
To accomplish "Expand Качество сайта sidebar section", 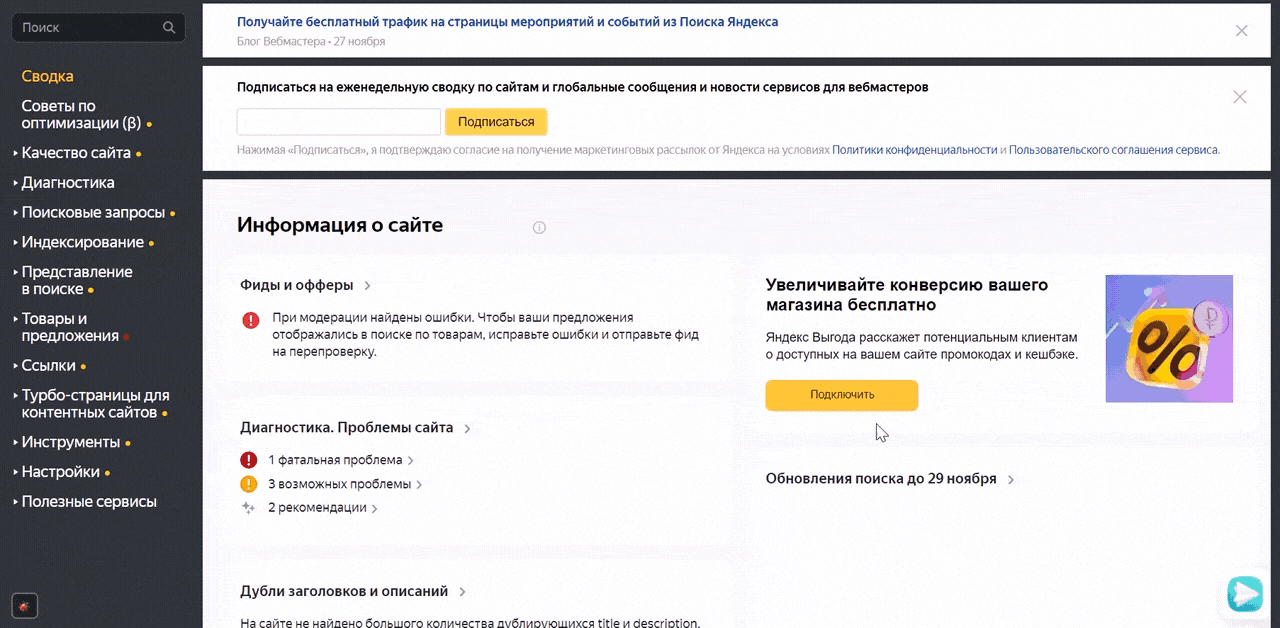I will click(x=76, y=153).
